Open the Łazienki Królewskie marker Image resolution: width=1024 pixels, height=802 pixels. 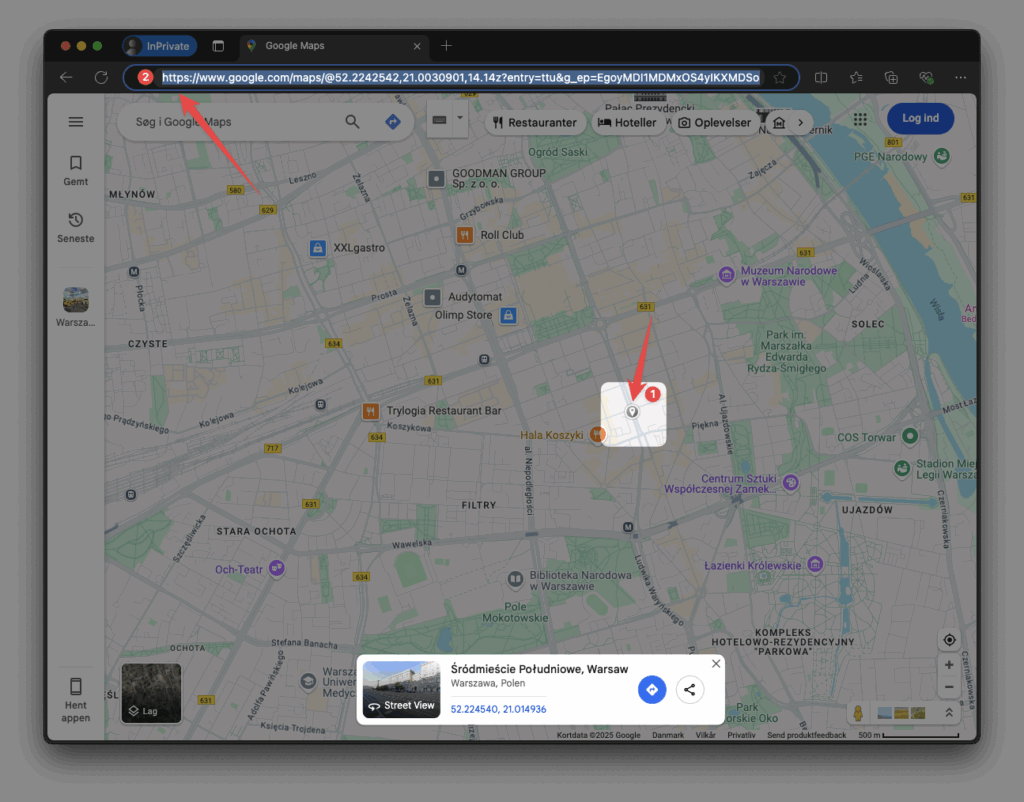pyautogui.click(x=815, y=564)
